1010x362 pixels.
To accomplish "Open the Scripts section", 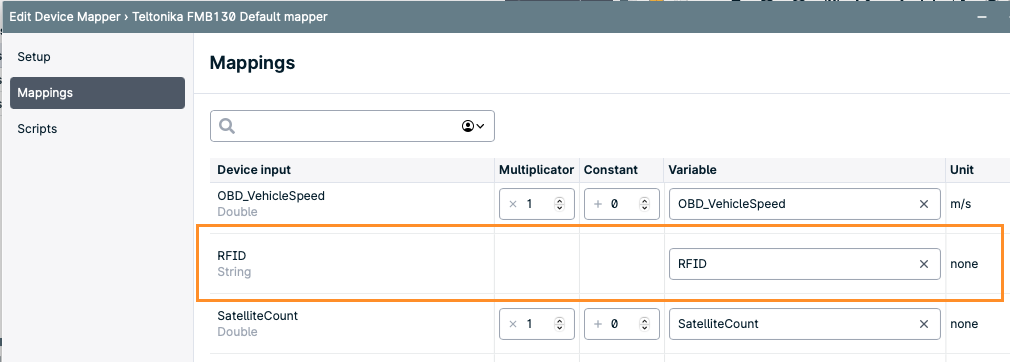I will coord(37,129).
